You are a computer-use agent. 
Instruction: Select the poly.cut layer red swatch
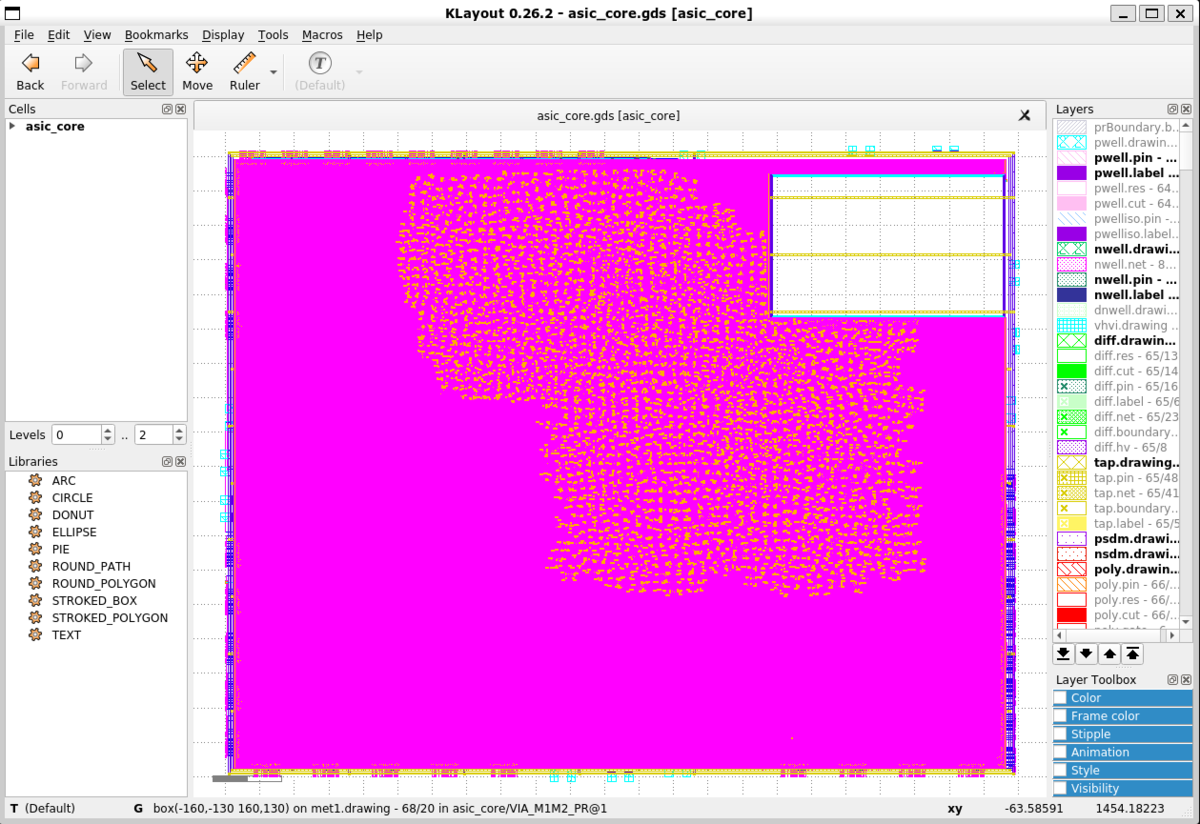tap(1071, 615)
